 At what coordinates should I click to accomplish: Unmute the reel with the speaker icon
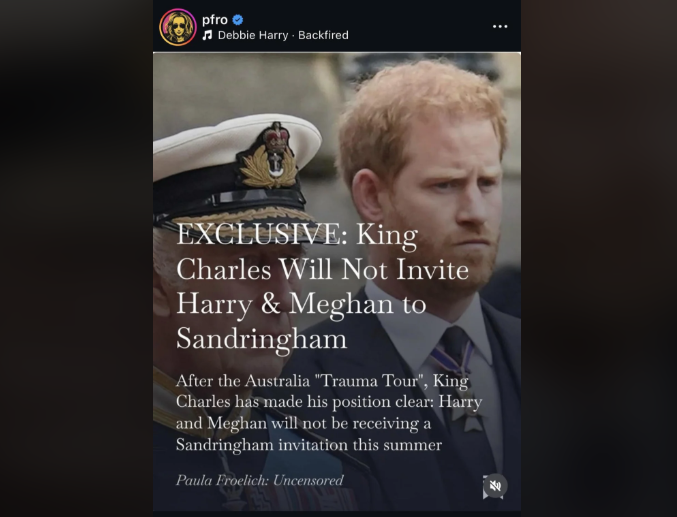[x=494, y=486]
